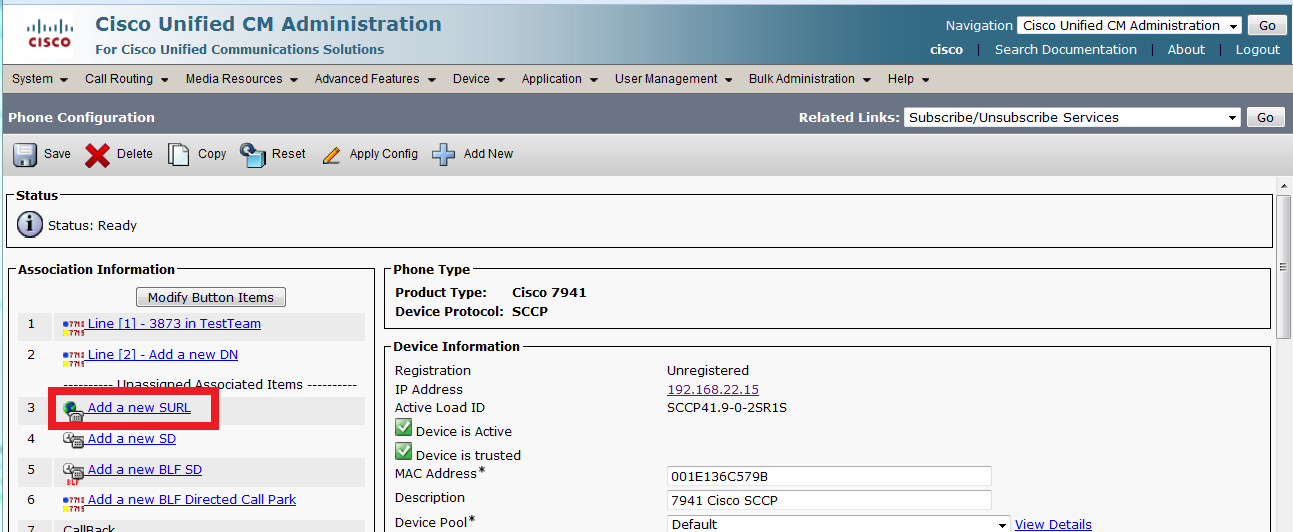
Task: Open the 192.168.22.15 IP address link
Action: [x=712, y=389]
